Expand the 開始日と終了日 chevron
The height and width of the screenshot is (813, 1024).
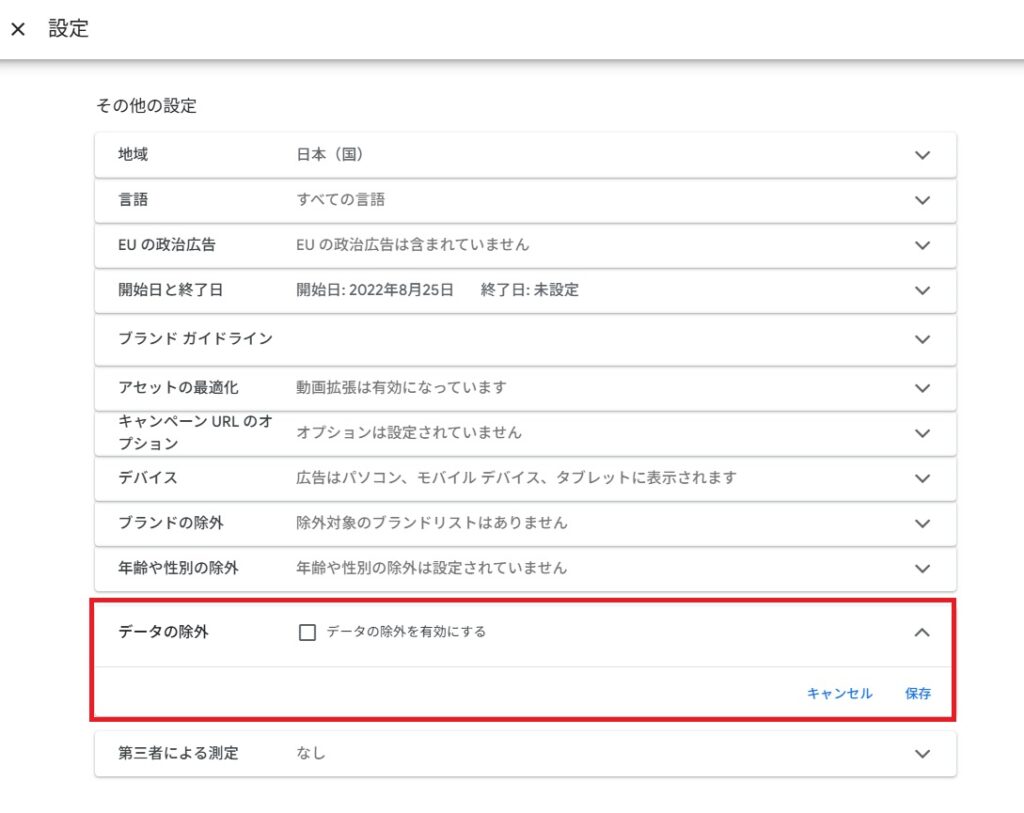922,291
